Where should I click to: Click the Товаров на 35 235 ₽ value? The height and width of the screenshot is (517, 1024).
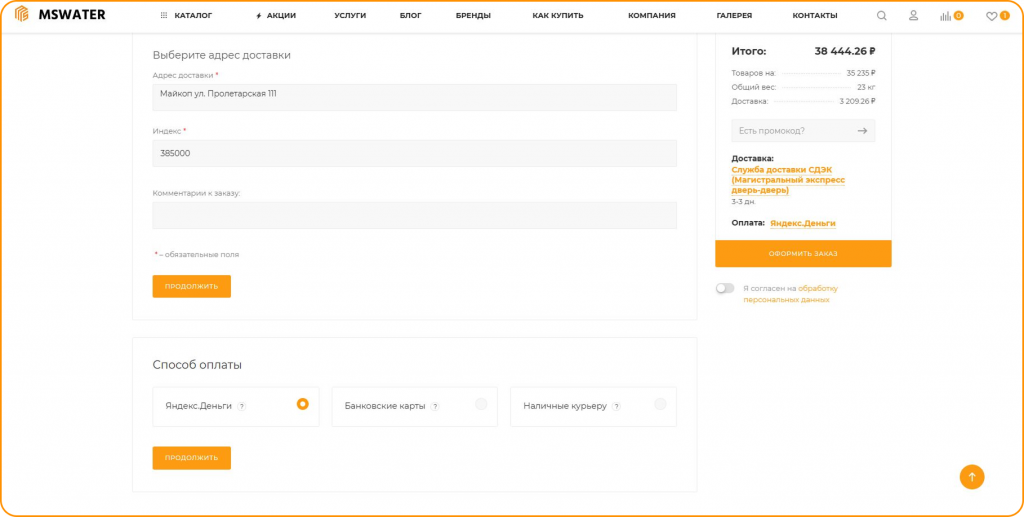(x=861, y=73)
